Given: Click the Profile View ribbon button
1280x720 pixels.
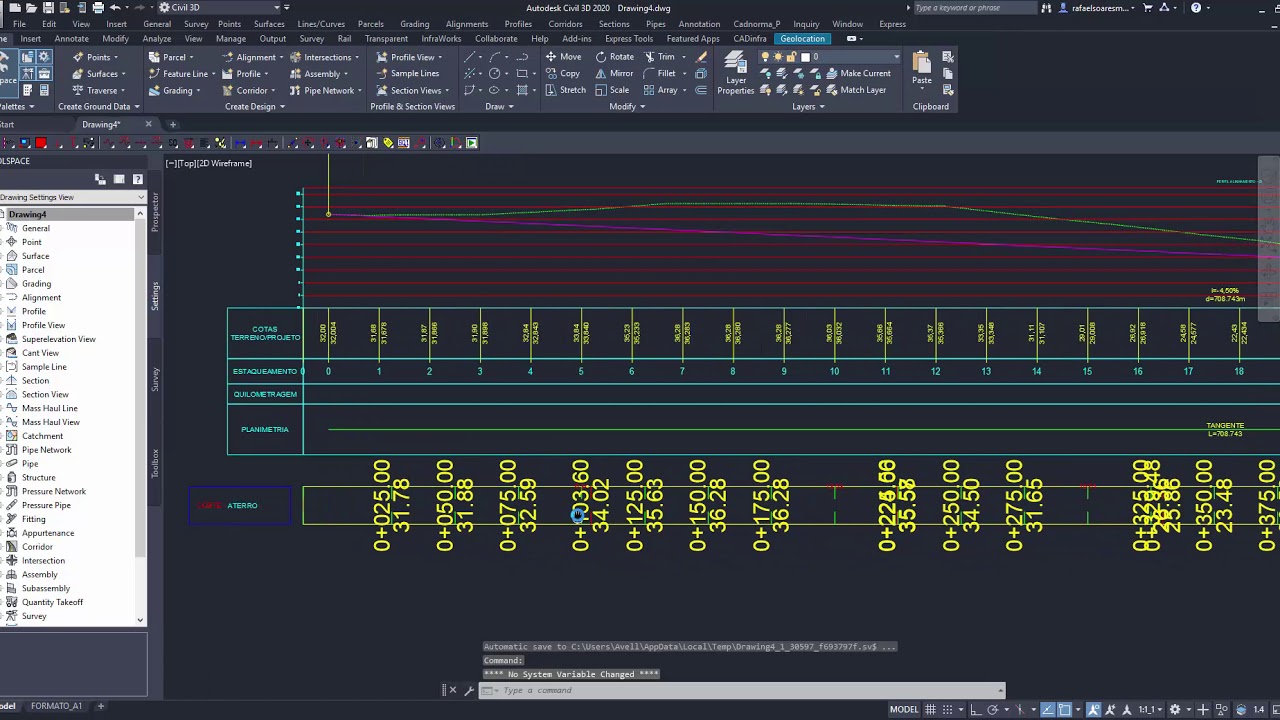Looking at the screenshot, I should [x=411, y=57].
